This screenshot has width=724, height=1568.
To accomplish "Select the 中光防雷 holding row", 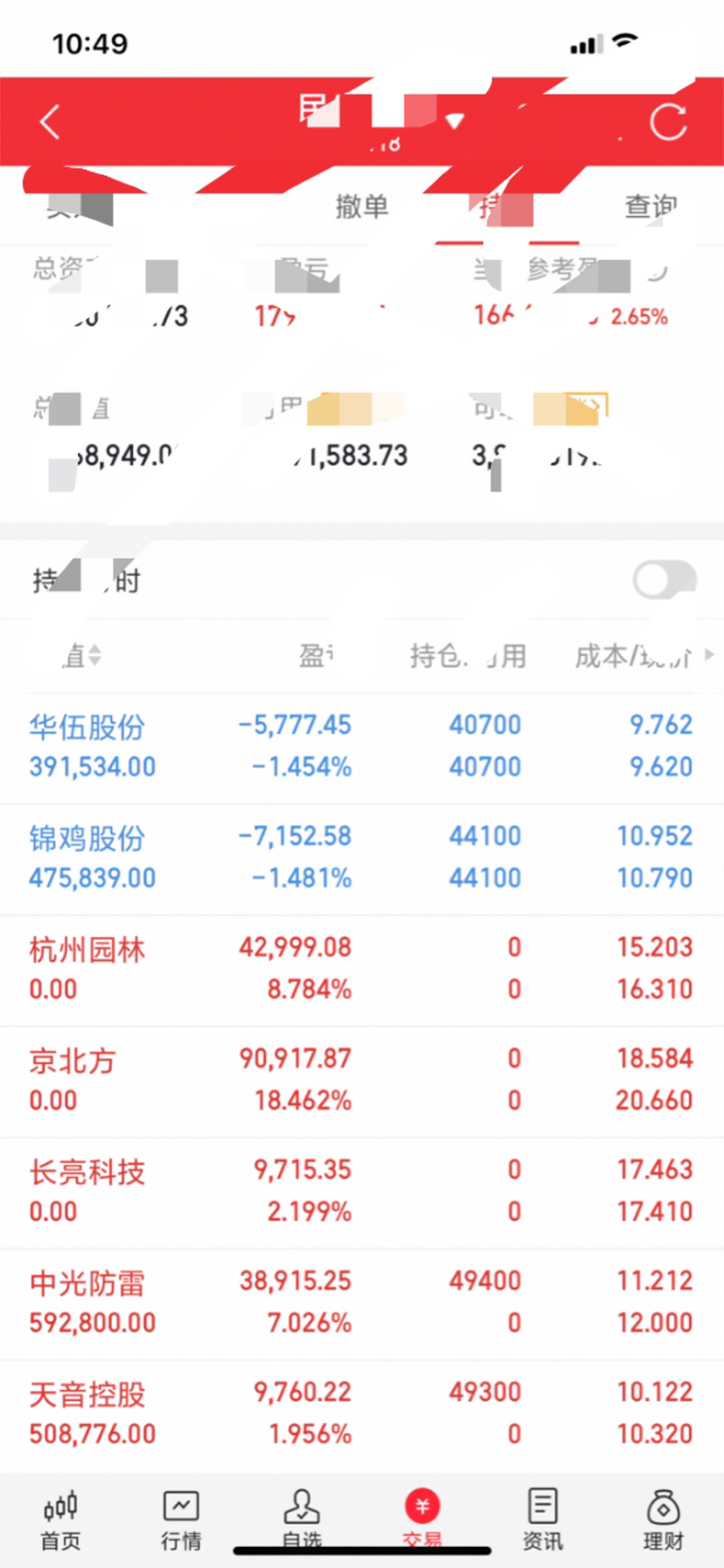I will [362, 1304].
